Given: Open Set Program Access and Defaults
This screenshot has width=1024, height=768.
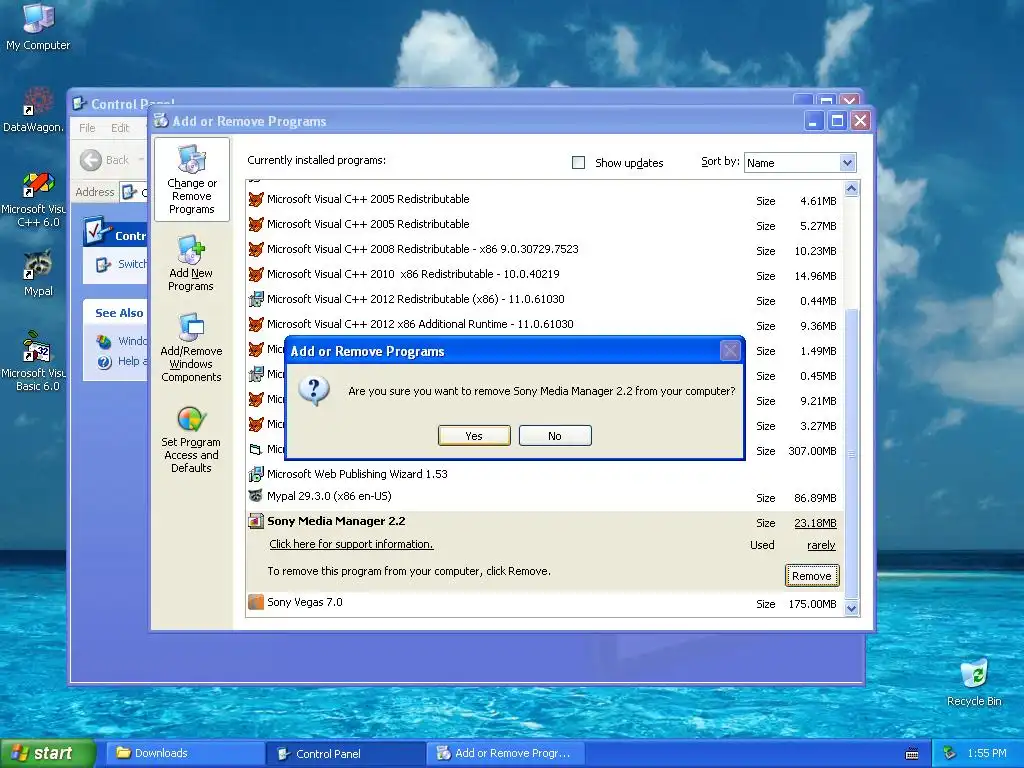Looking at the screenshot, I should pos(191,439).
